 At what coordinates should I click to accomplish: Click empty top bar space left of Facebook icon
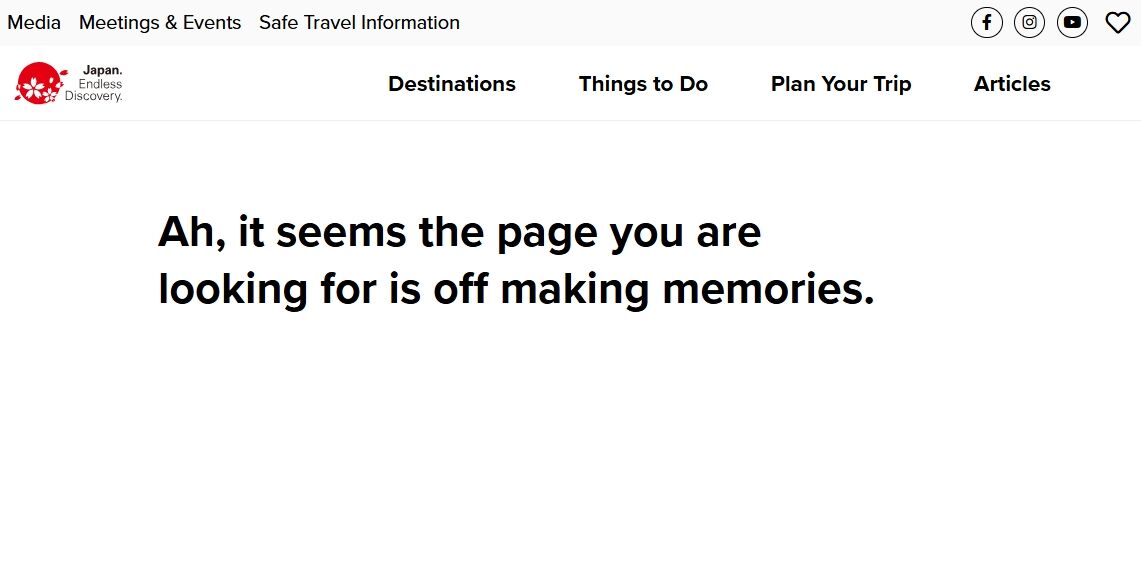720,22
